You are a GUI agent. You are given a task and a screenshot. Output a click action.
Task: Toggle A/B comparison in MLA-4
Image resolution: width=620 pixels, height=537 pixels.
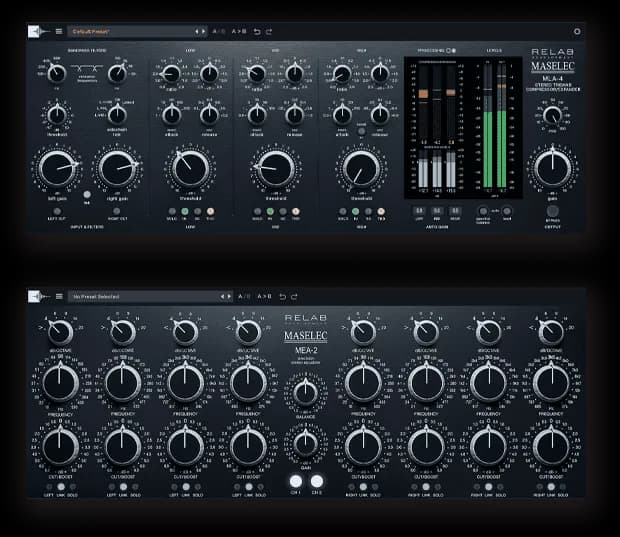pyautogui.click(x=219, y=31)
